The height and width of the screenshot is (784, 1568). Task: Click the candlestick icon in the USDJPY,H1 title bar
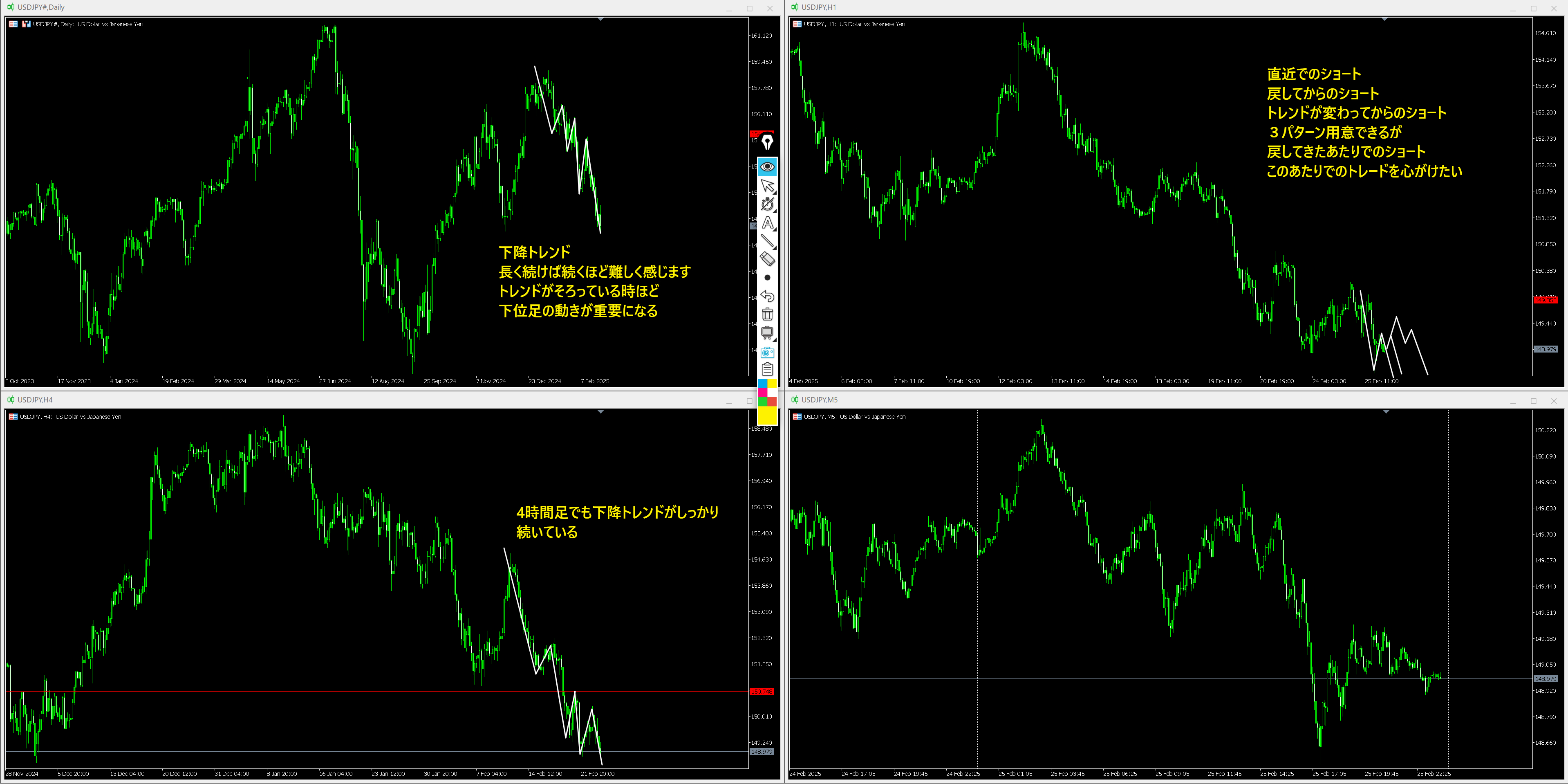click(x=794, y=7)
